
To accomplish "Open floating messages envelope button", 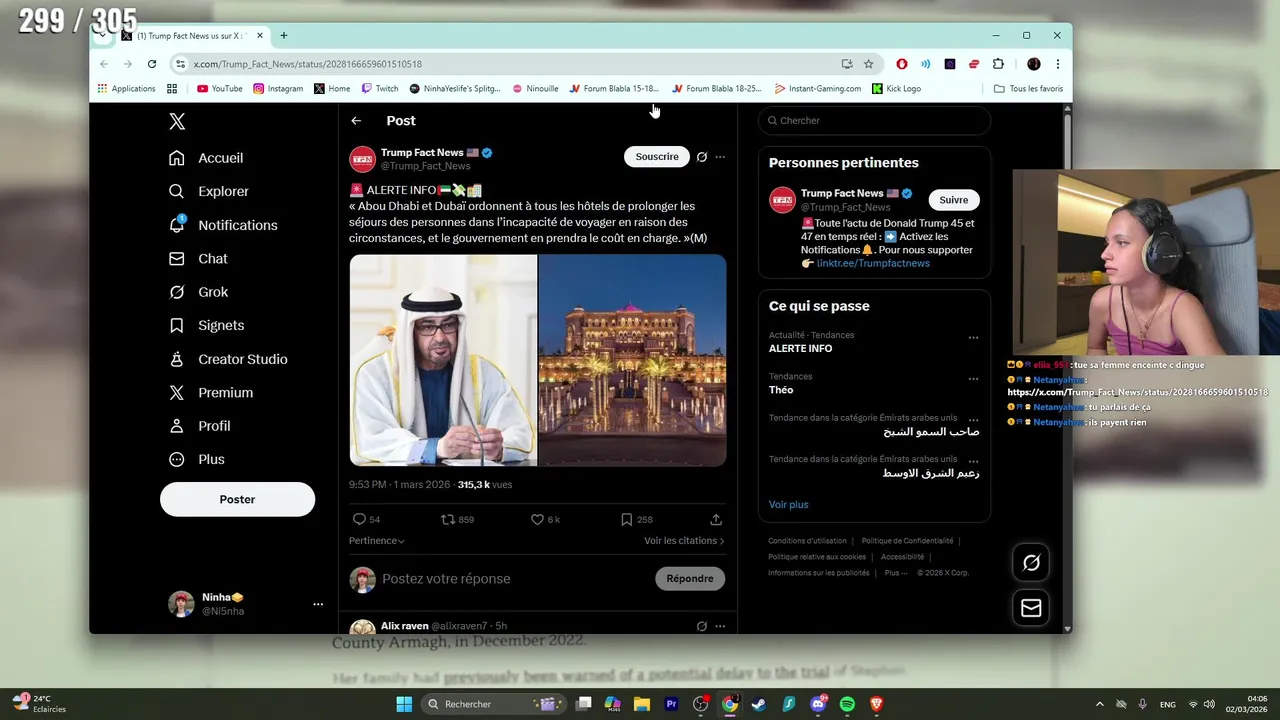I will tap(1031, 608).
